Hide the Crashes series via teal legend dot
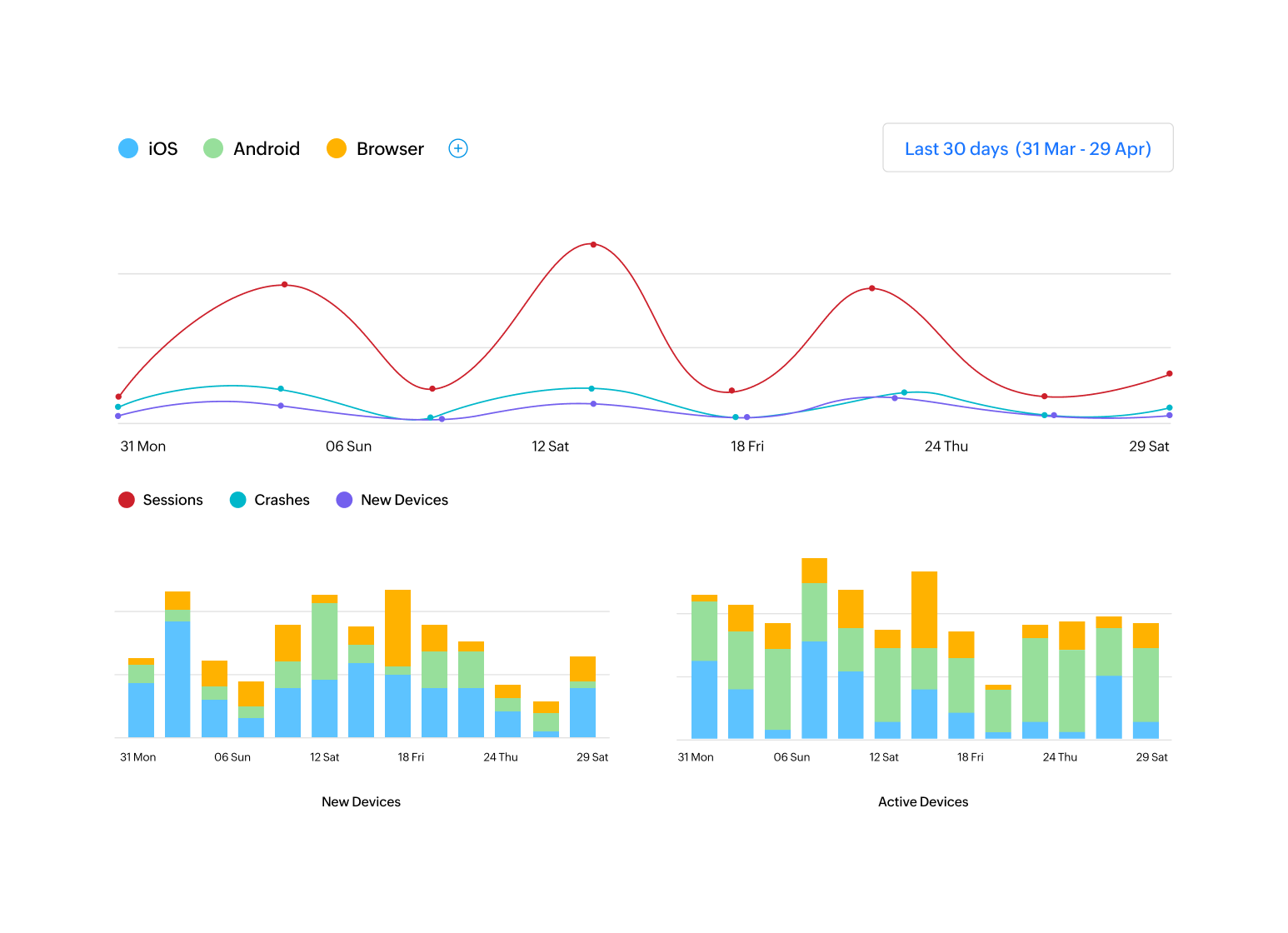 click(x=238, y=500)
